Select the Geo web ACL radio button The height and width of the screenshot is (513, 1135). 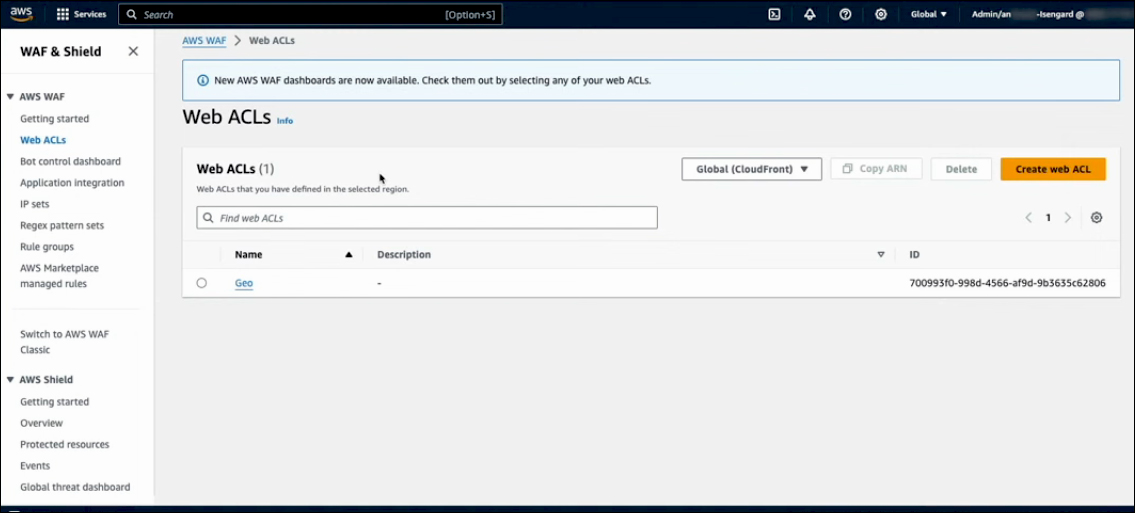(x=202, y=283)
